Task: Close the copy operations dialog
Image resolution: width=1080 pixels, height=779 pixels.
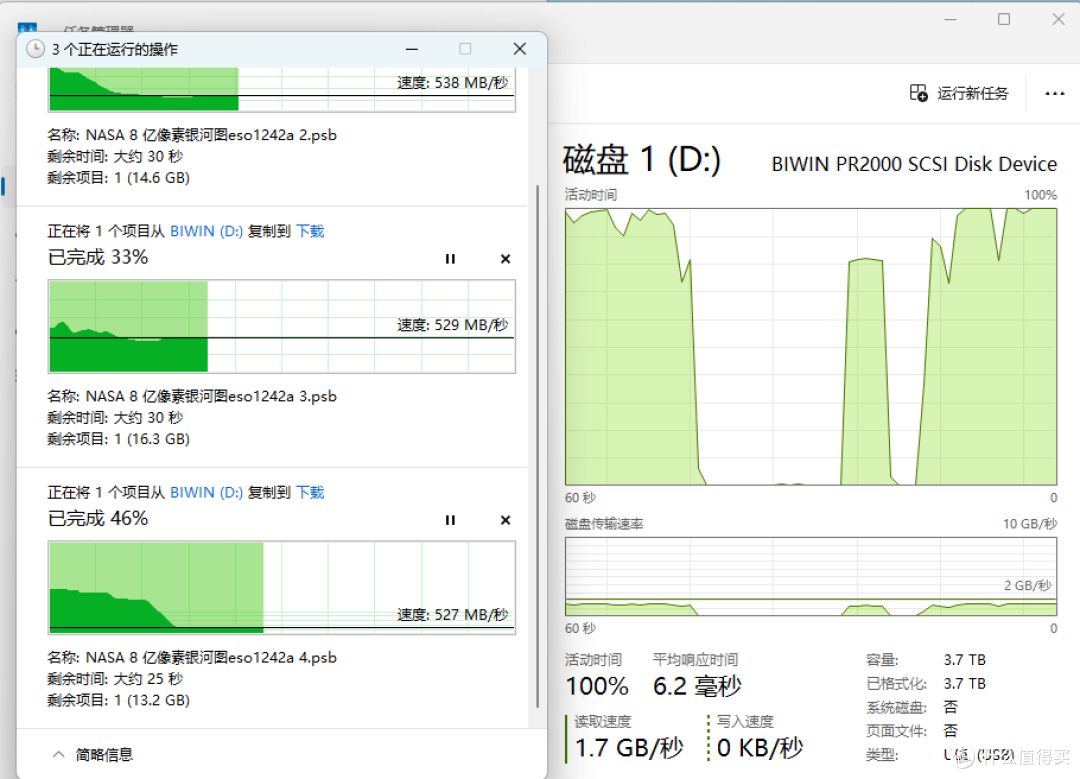Action: (520, 49)
